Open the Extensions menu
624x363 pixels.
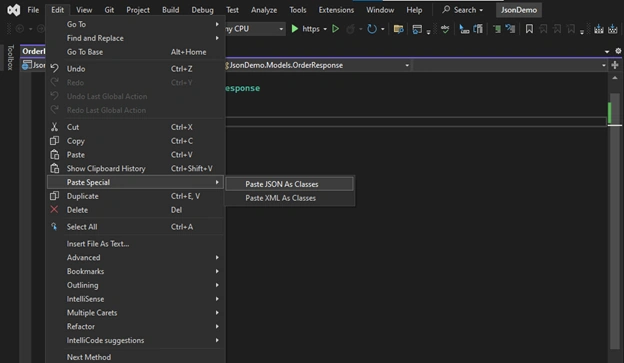pyautogui.click(x=336, y=10)
